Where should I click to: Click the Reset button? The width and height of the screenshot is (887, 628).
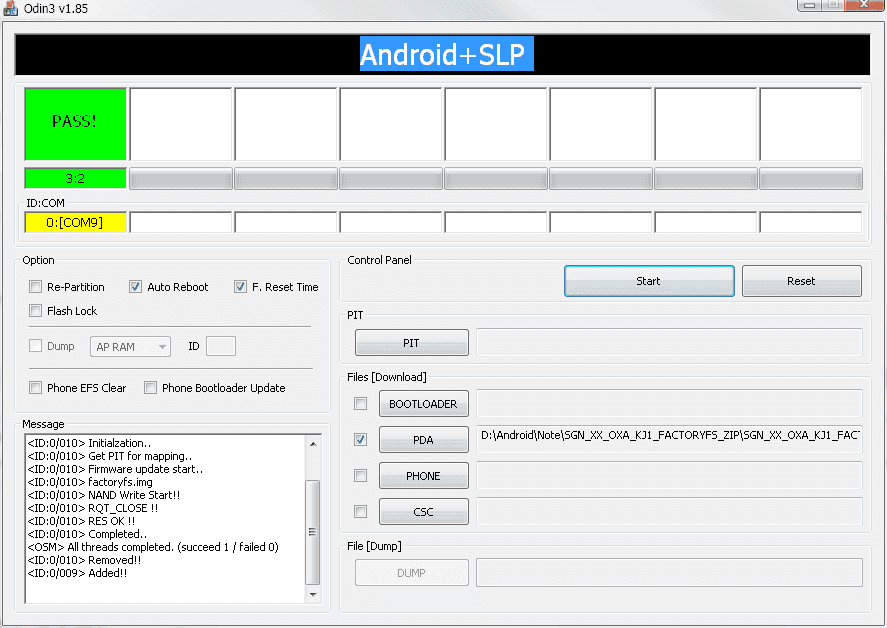802,281
